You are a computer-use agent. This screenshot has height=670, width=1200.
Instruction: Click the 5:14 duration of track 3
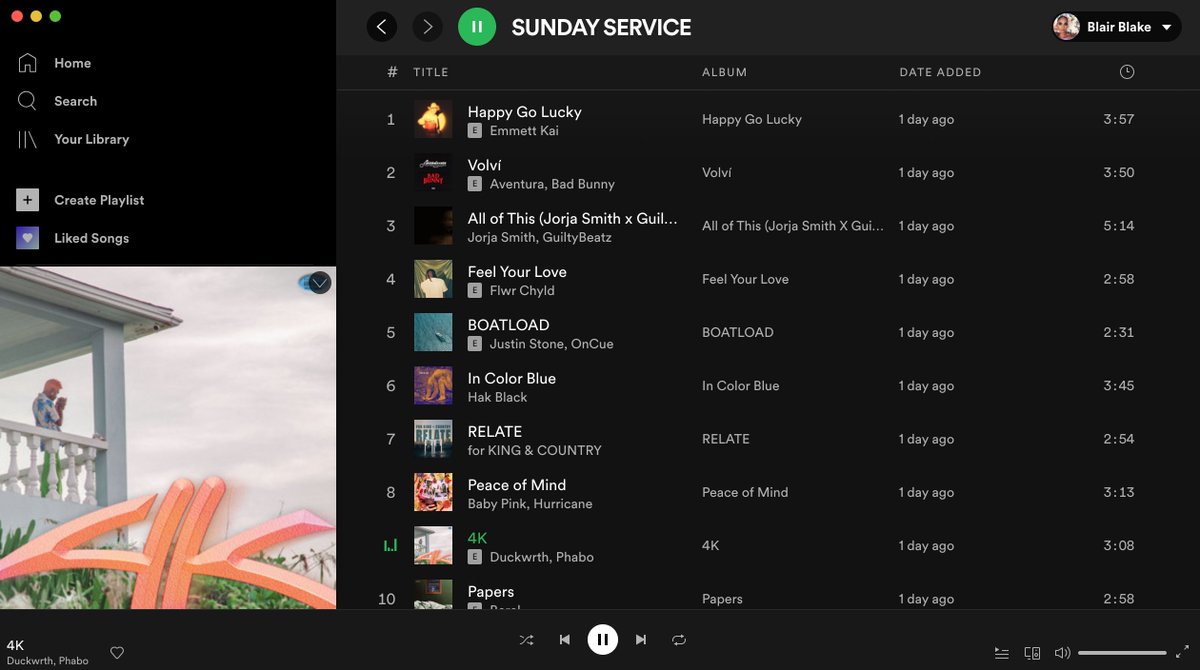click(1119, 226)
